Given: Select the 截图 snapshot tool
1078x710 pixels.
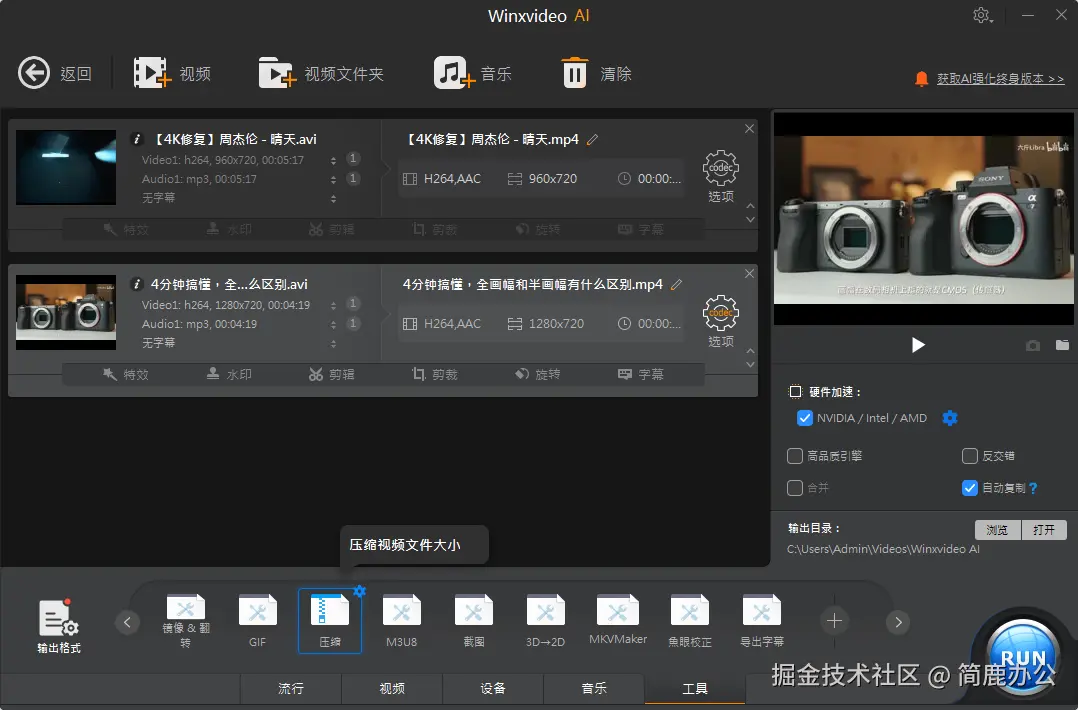Looking at the screenshot, I should tap(474, 621).
